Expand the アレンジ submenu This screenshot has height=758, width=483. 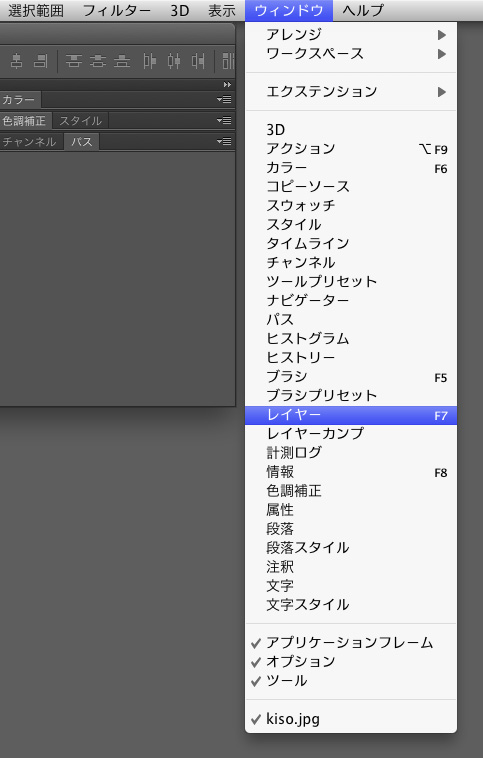click(351, 34)
